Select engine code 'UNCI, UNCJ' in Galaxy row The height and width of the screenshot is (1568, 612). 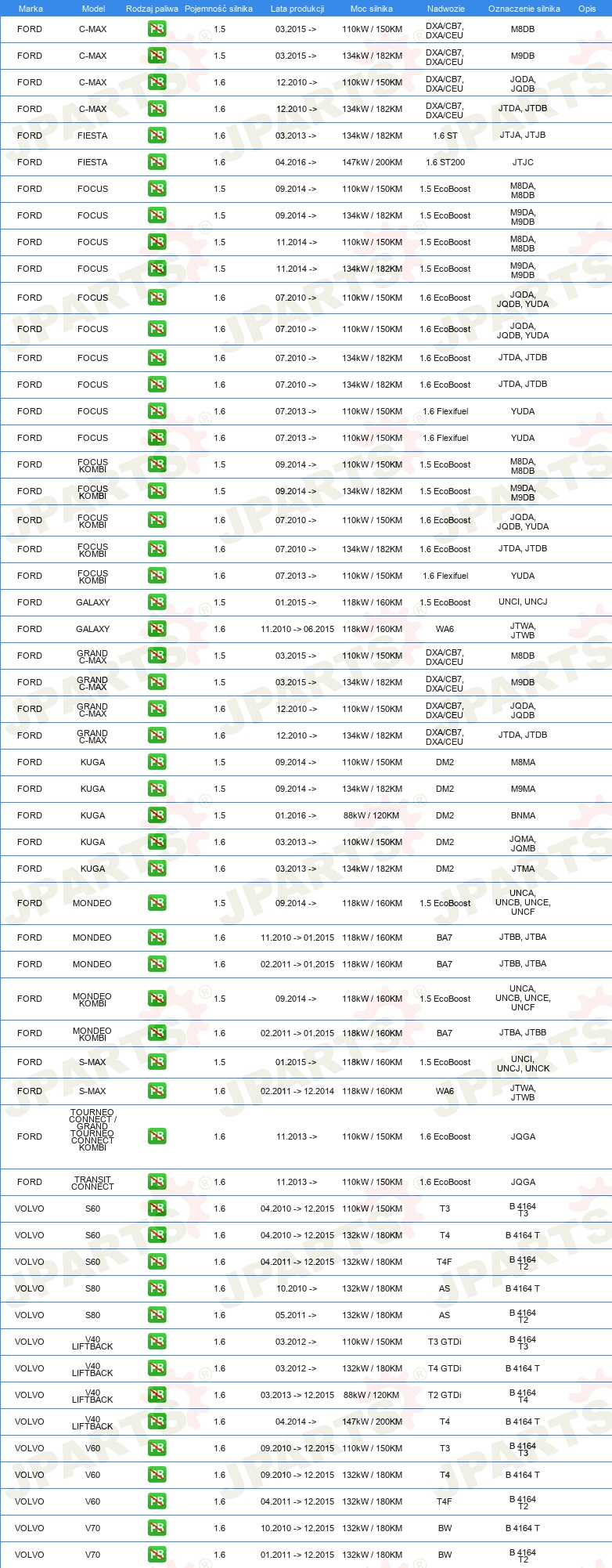point(523,602)
